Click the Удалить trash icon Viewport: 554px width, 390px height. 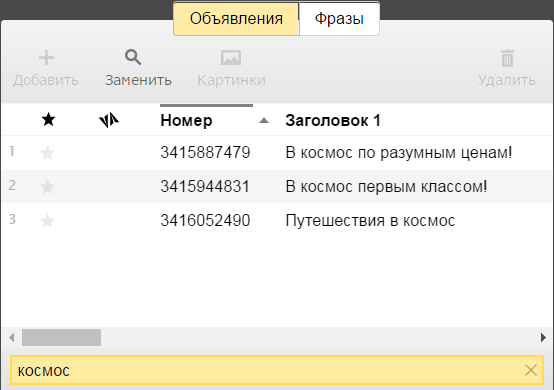point(507,58)
